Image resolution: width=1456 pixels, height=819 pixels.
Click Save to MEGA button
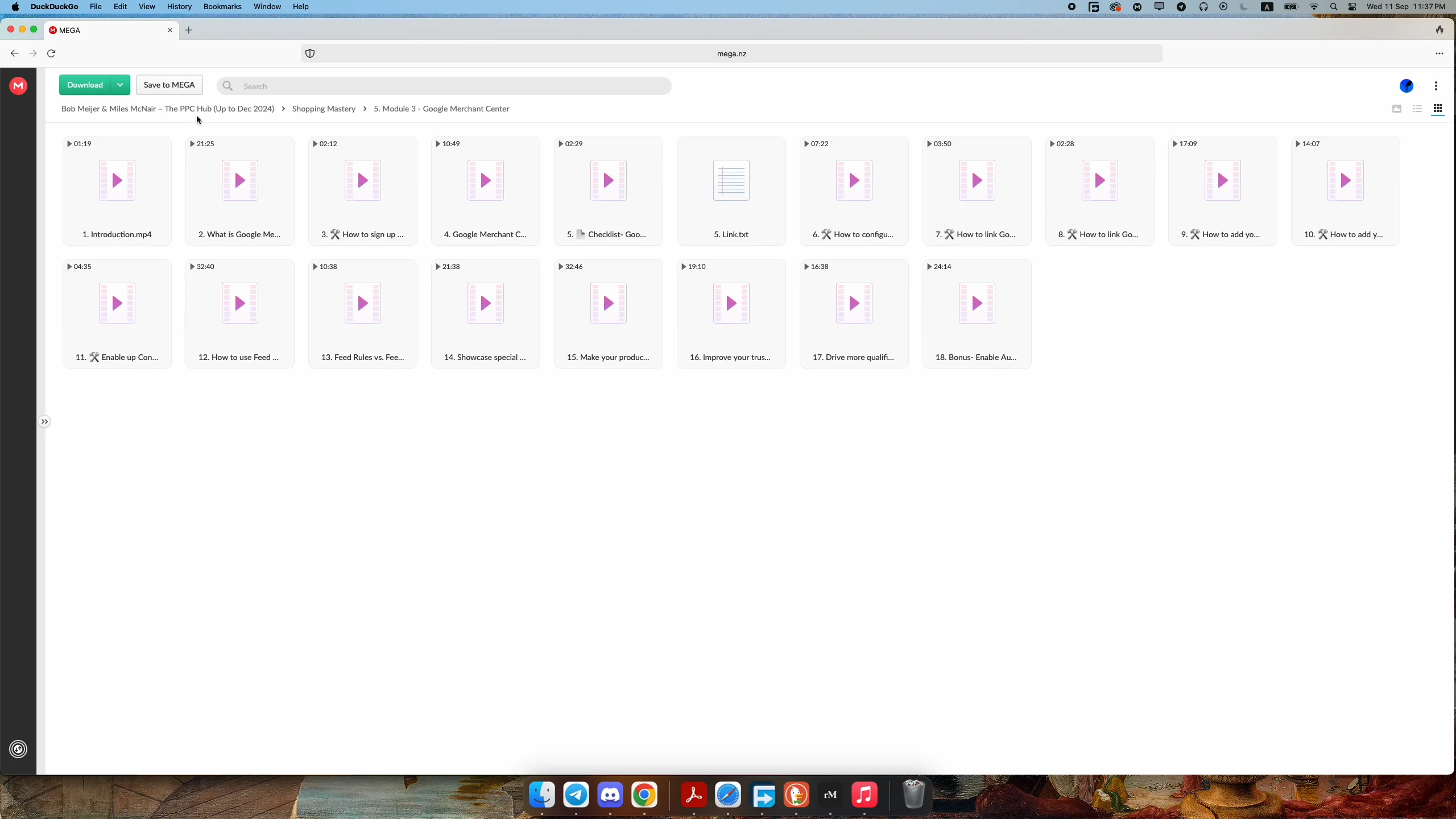(169, 85)
